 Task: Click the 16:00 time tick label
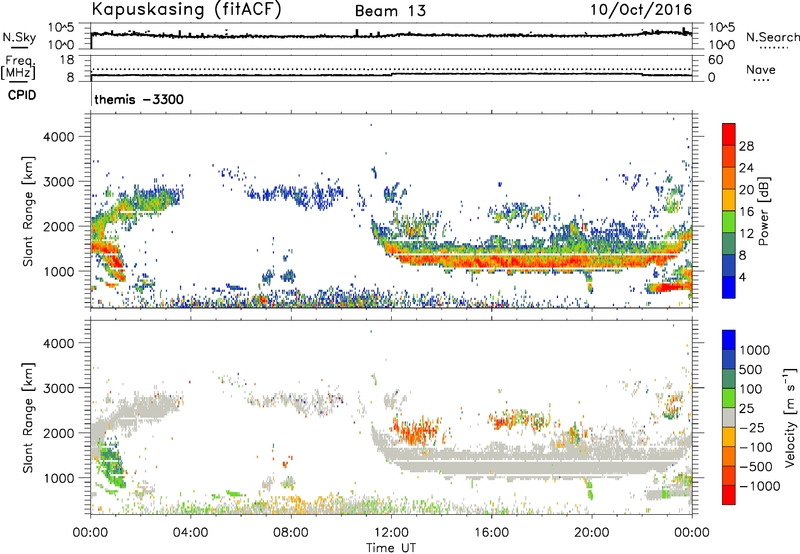[x=491, y=533]
